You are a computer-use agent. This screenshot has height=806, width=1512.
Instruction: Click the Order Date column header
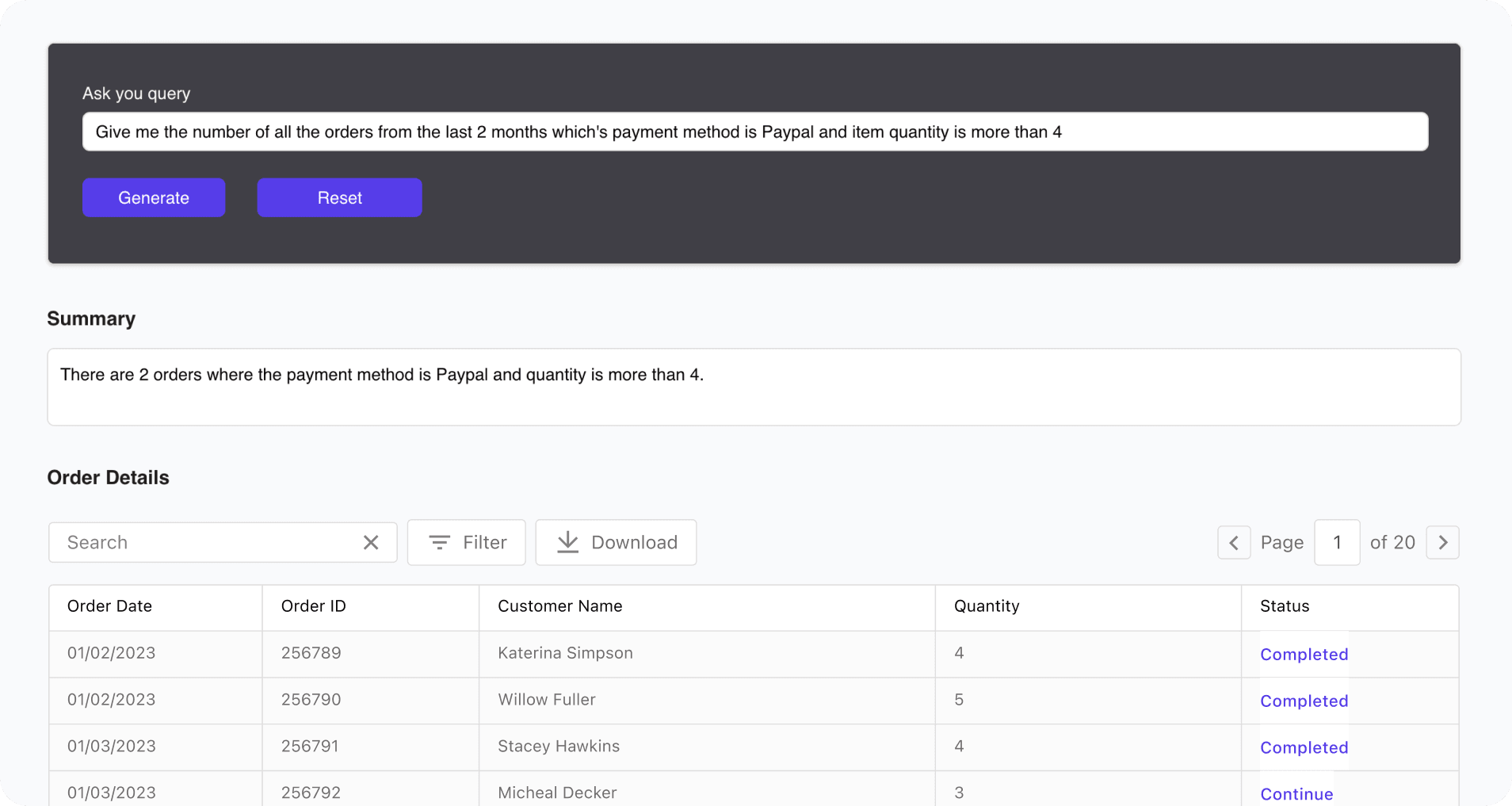click(109, 606)
